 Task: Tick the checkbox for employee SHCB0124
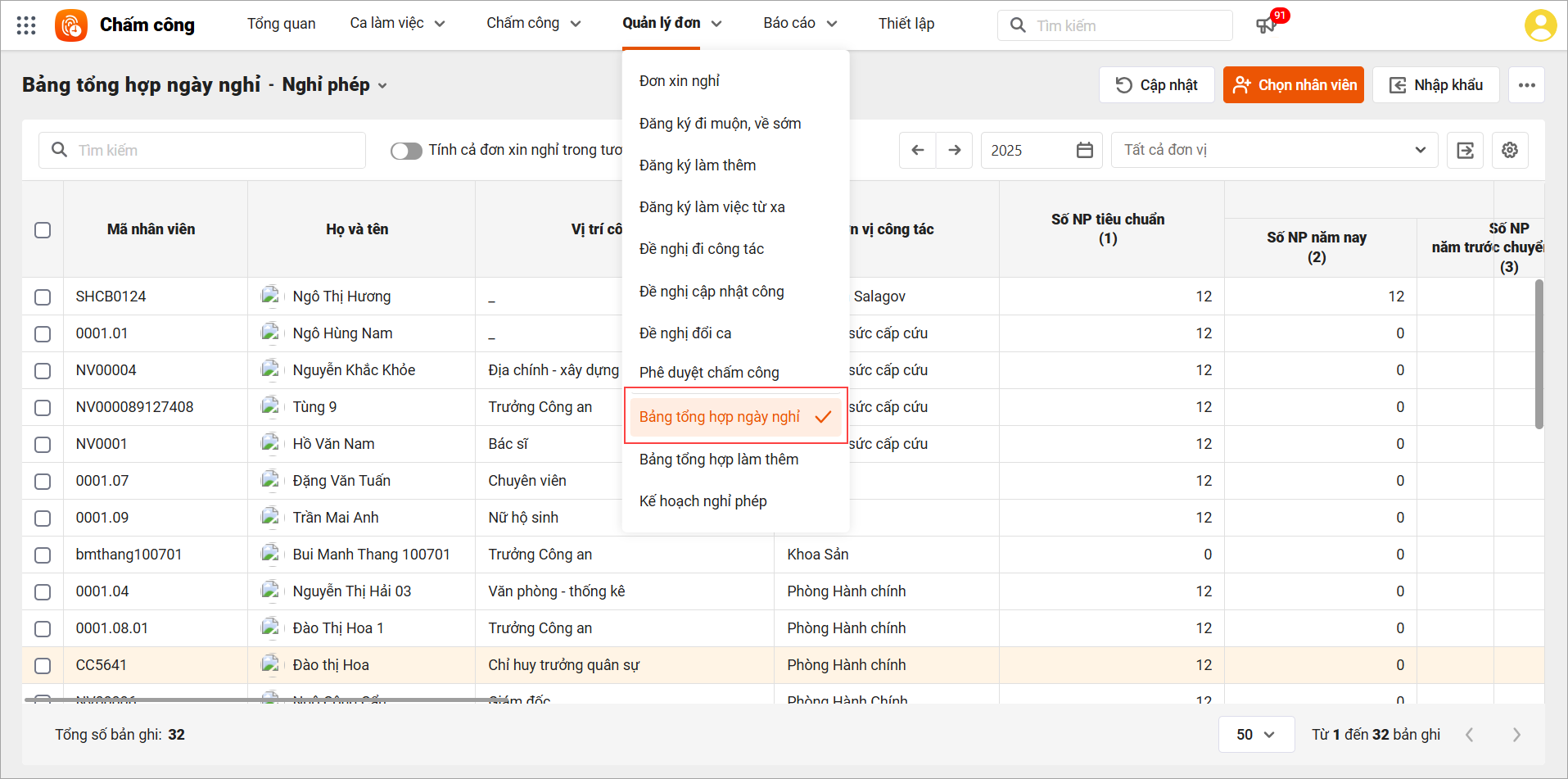click(43, 297)
